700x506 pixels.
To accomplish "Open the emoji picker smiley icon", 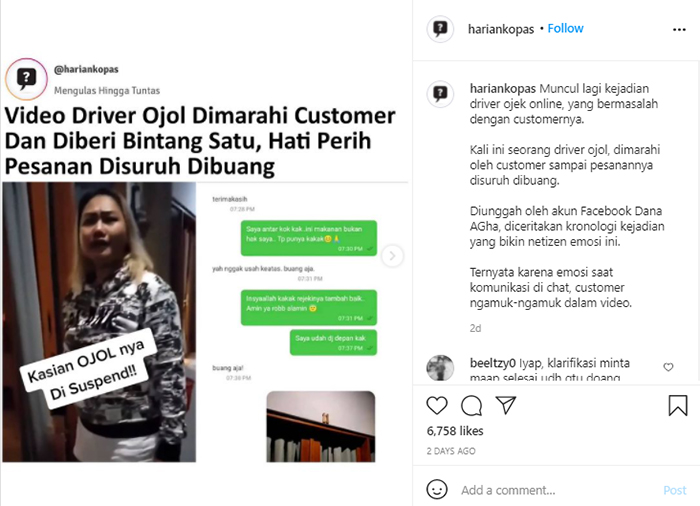I will coord(437,489).
